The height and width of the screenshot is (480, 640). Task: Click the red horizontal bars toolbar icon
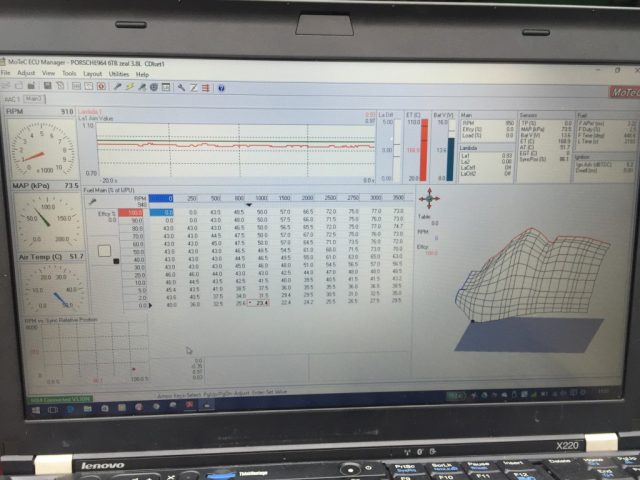206,88
